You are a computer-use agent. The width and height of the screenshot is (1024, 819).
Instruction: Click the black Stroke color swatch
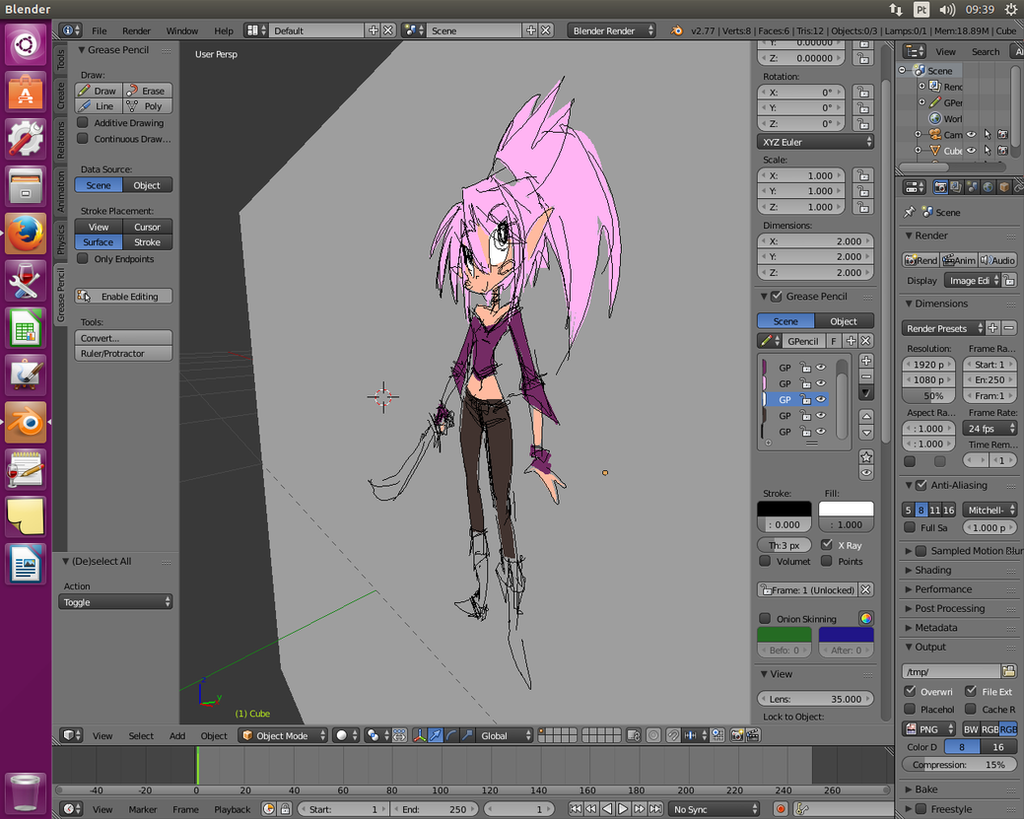click(x=784, y=509)
